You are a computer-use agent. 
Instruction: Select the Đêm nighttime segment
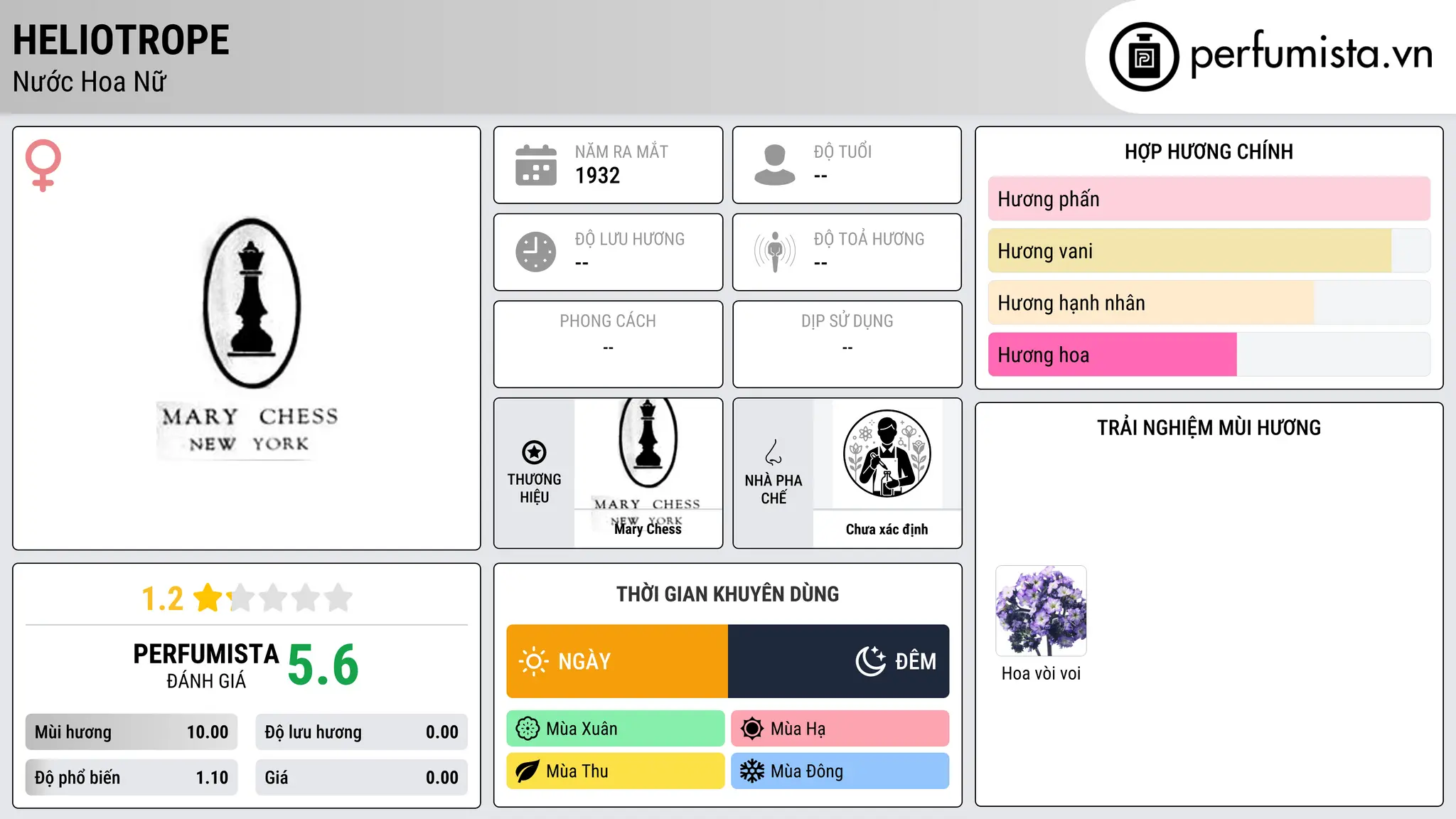pyautogui.click(x=839, y=661)
